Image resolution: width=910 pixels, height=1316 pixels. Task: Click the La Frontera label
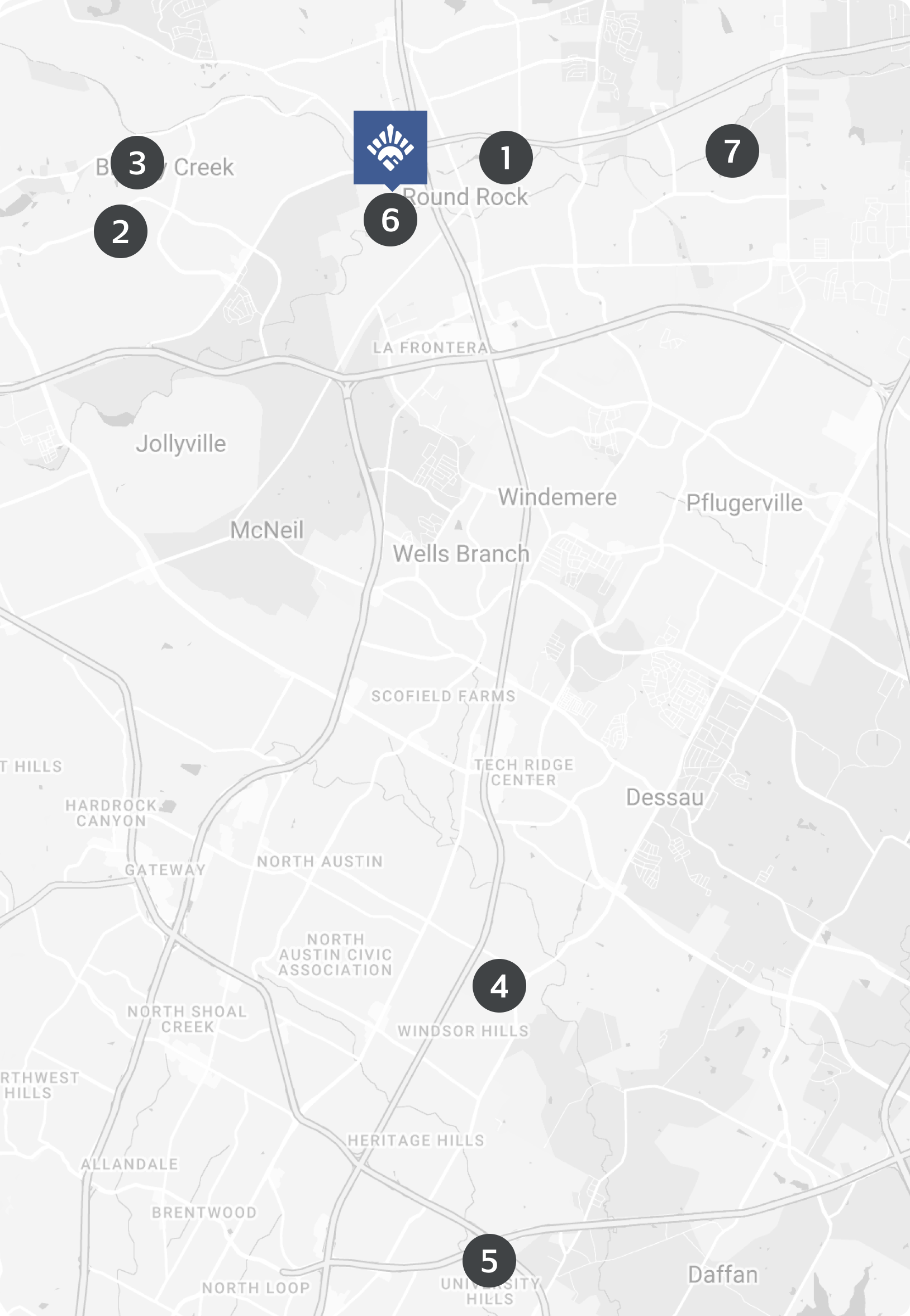point(431,348)
